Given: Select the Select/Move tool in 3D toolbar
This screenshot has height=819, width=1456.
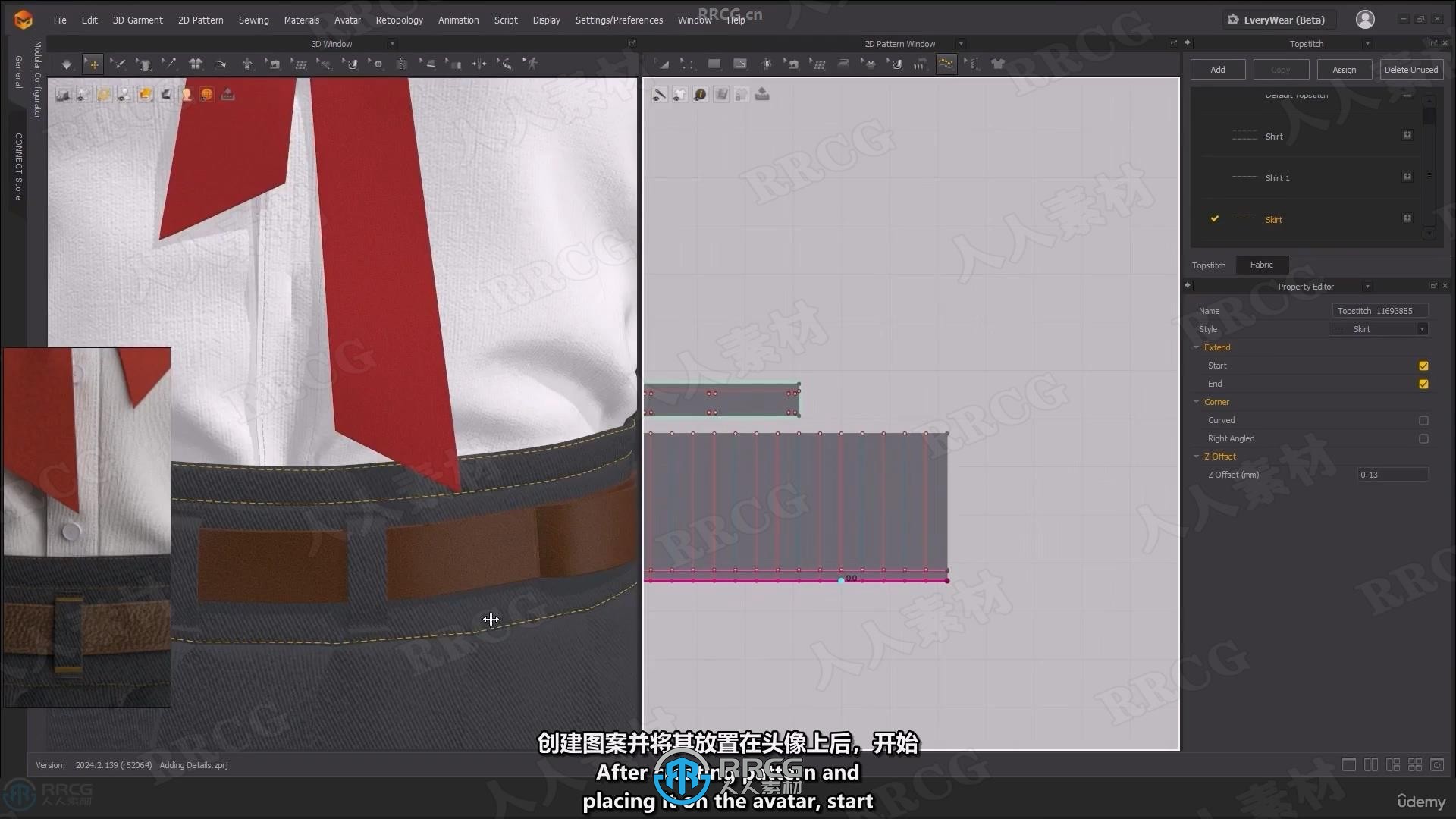Looking at the screenshot, I should (x=93, y=64).
